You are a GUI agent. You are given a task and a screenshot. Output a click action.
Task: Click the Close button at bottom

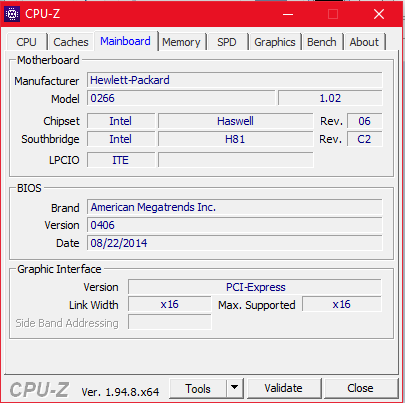tap(360, 388)
